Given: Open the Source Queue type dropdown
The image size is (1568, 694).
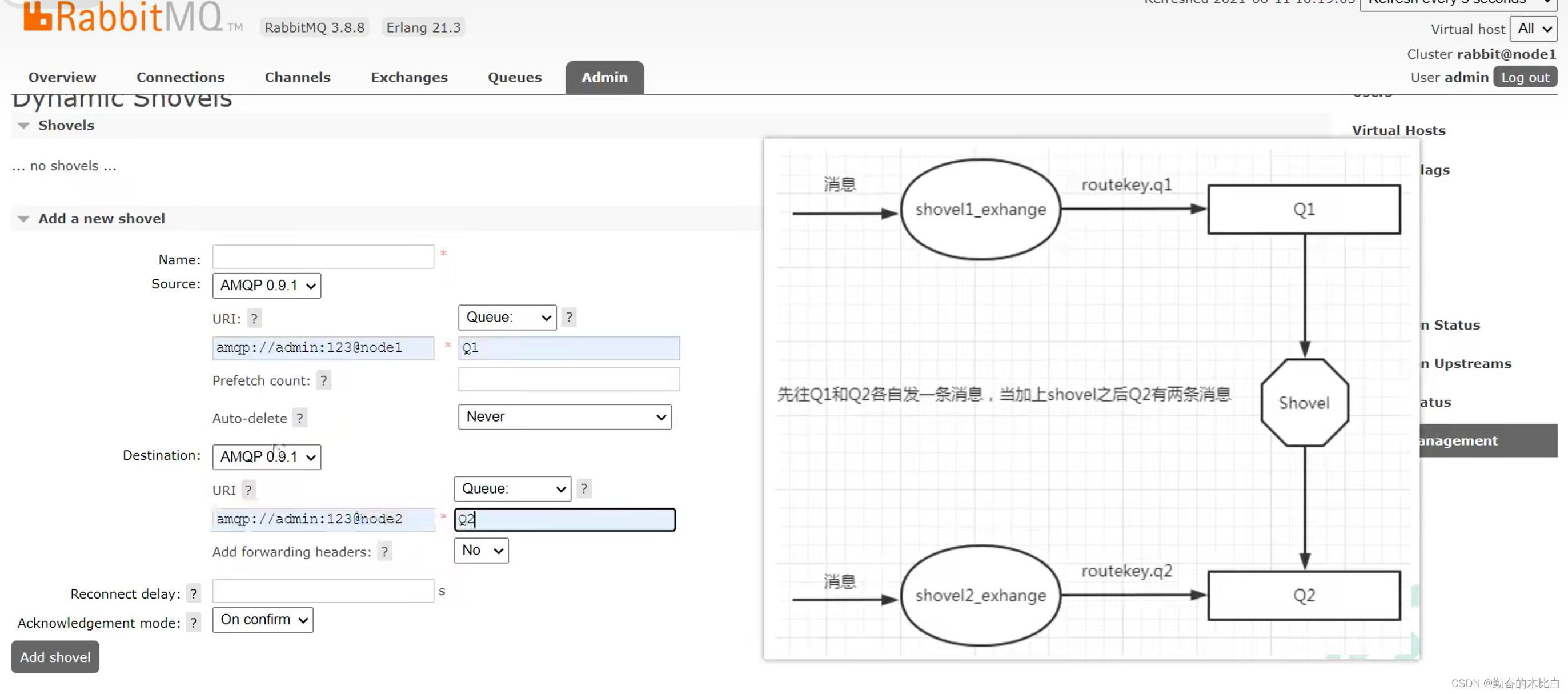Looking at the screenshot, I should 507,318.
